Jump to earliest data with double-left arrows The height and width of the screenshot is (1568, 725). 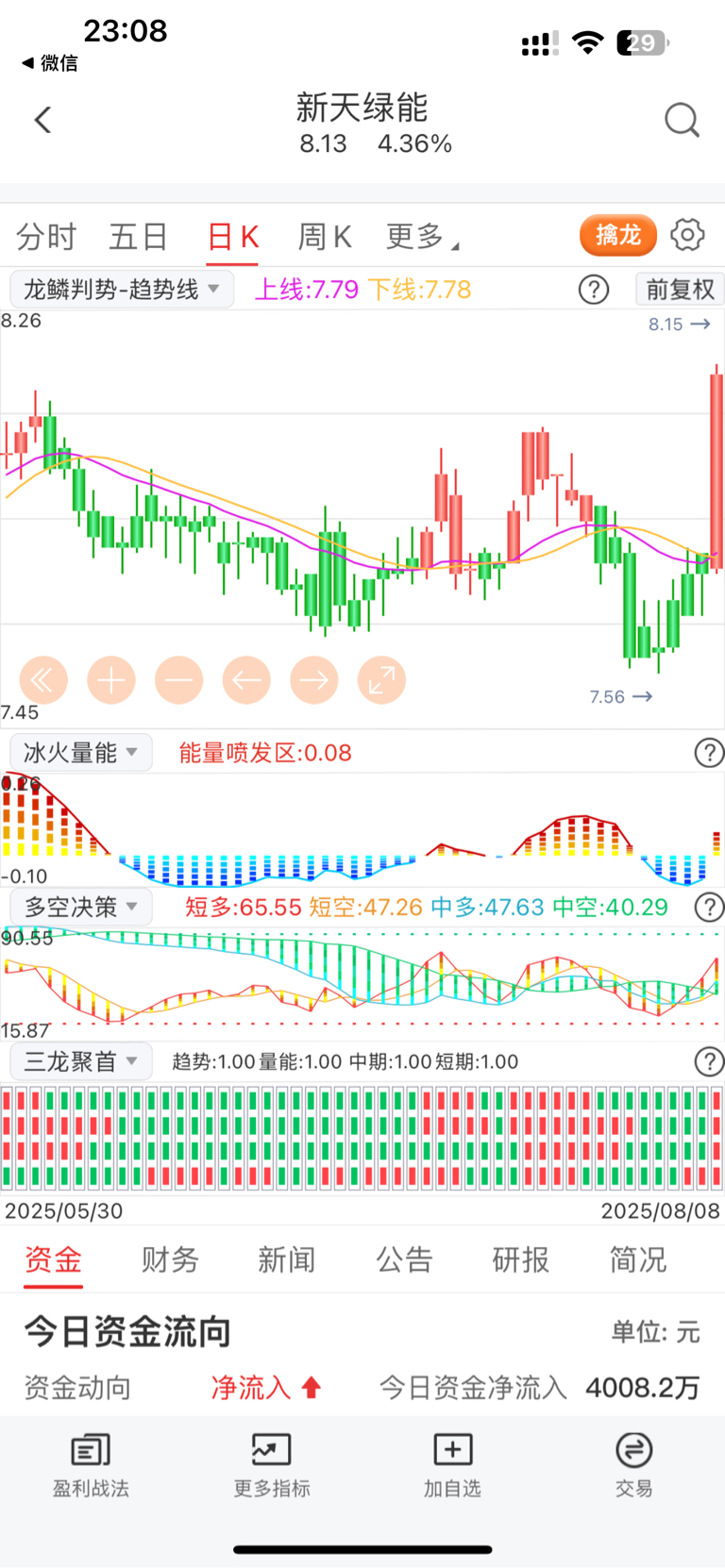coord(43,679)
